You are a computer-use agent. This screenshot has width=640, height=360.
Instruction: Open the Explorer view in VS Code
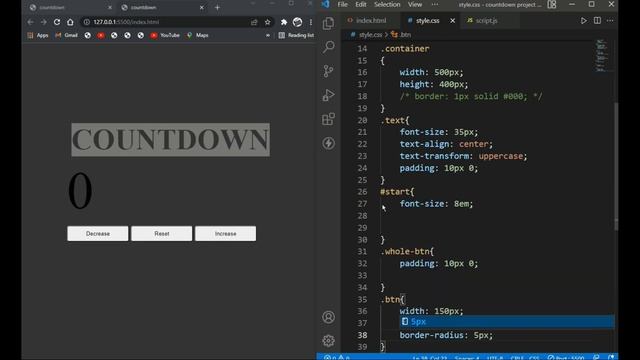coord(329,23)
